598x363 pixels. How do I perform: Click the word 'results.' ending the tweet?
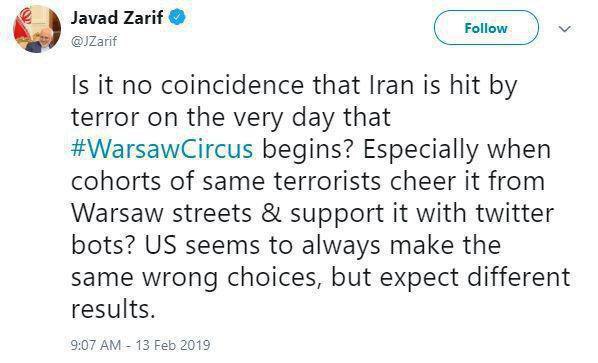[x=113, y=309]
